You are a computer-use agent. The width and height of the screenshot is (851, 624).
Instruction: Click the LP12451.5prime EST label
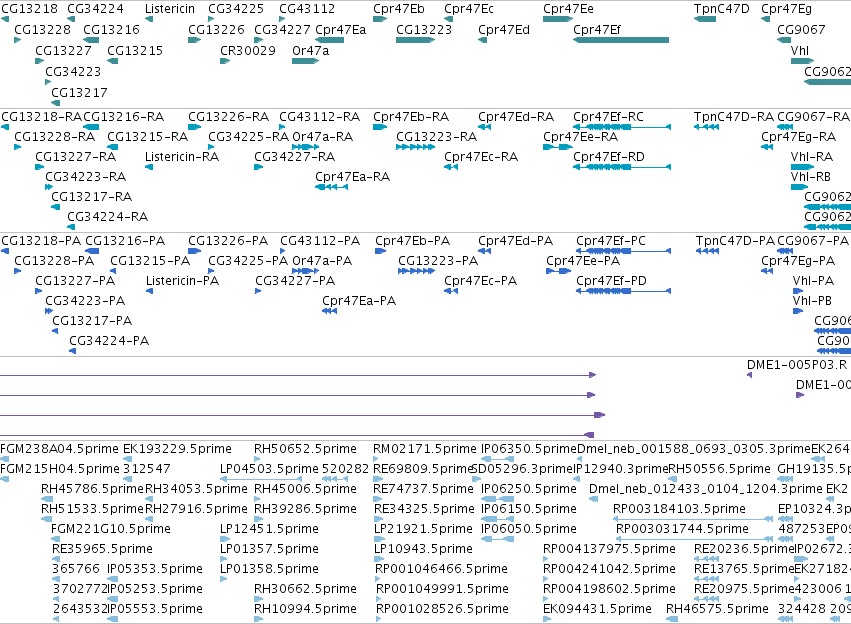pos(269,529)
